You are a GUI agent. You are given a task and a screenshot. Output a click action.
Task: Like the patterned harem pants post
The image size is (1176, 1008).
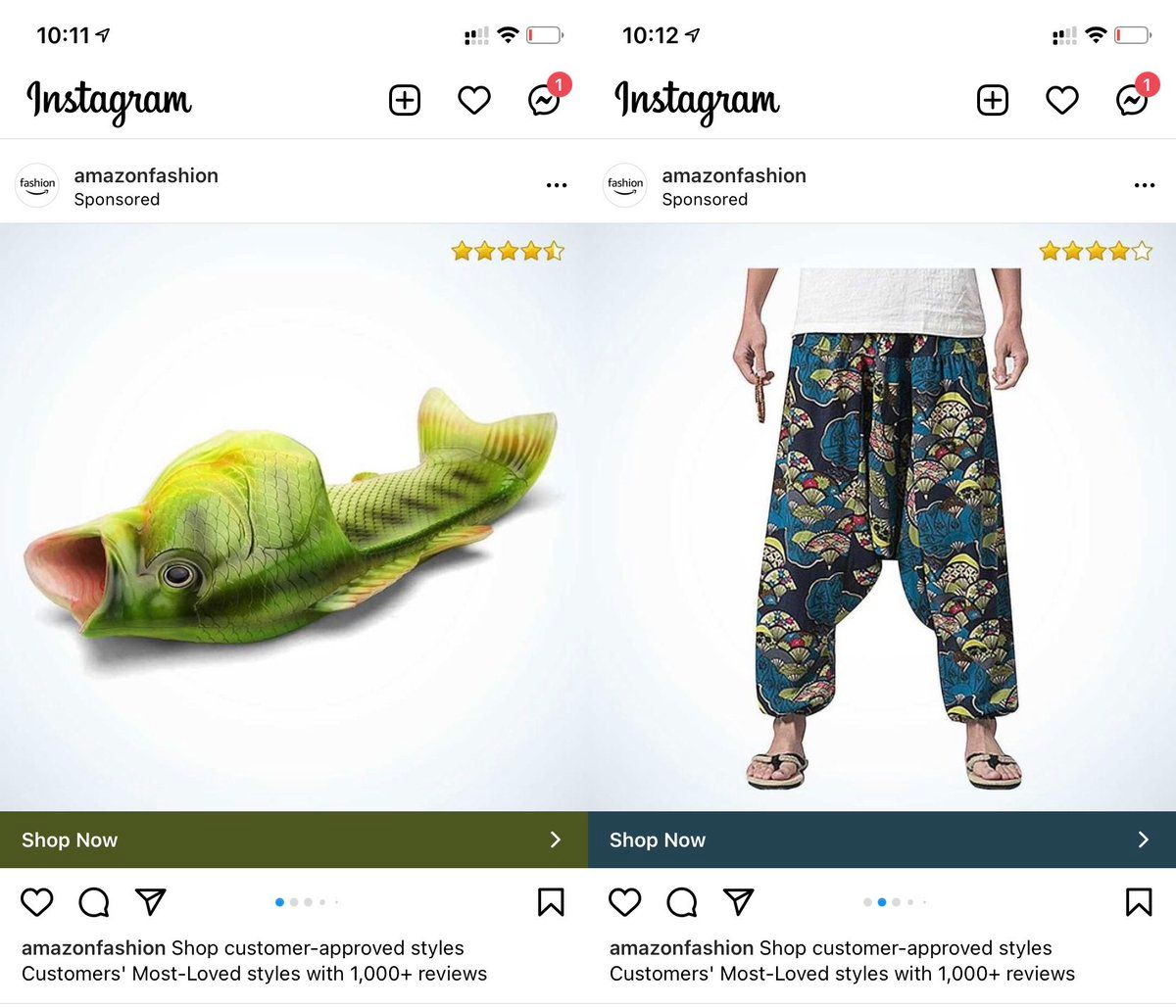[625, 901]
